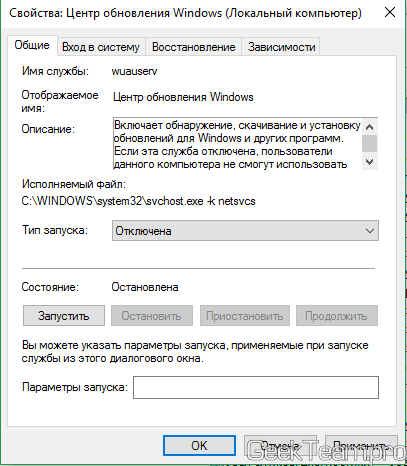Switch to the Общие tab
This screenshot has height=466, width=407.
pos(32,45)
